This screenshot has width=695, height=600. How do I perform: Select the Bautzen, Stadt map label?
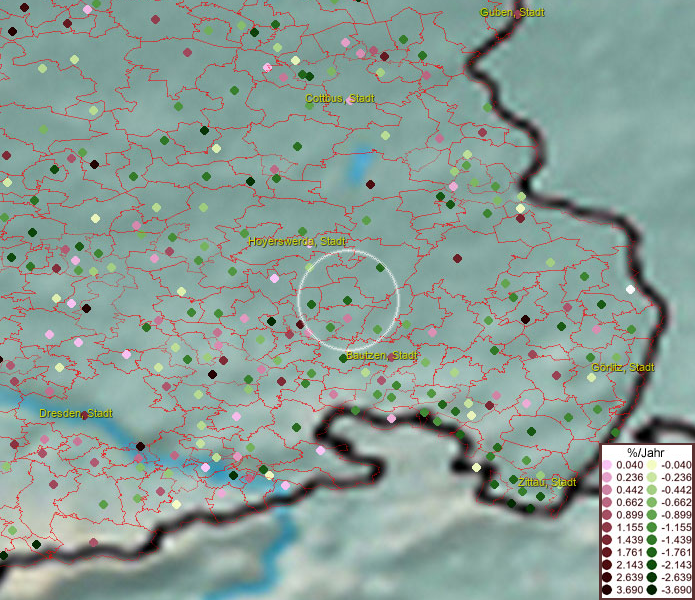381,355
